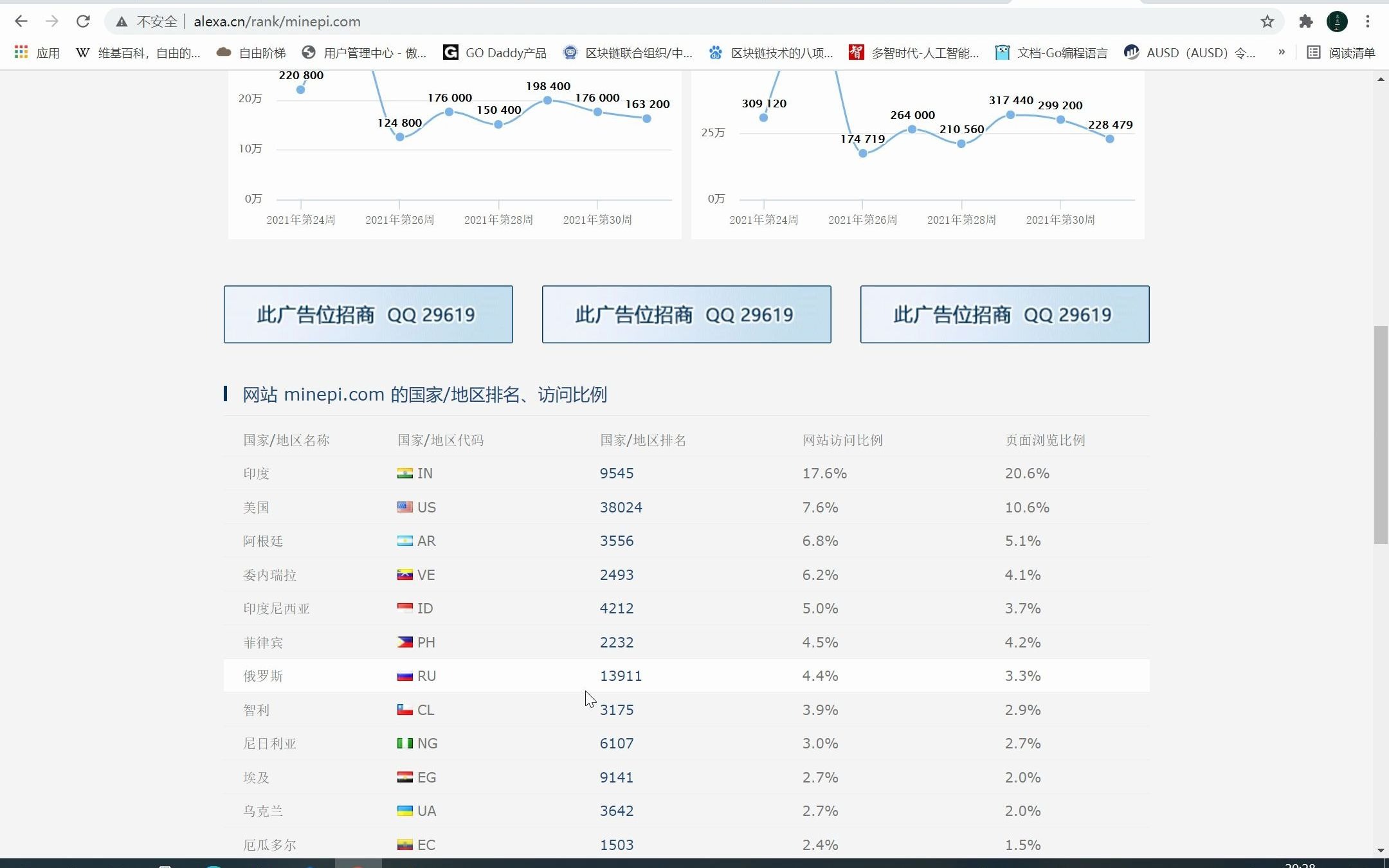Expand hidden bookmarks with double chevron
1389x868 pixels.
point(1282,53)
